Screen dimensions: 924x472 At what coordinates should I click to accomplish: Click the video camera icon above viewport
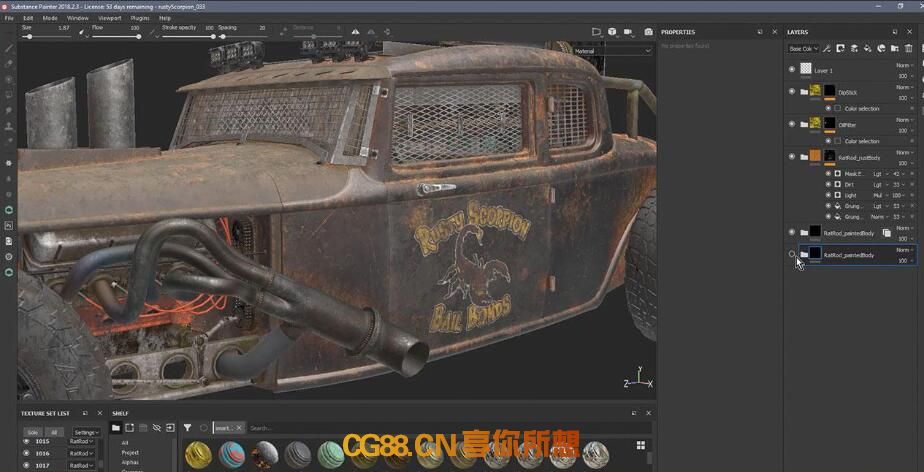point(628,32)
